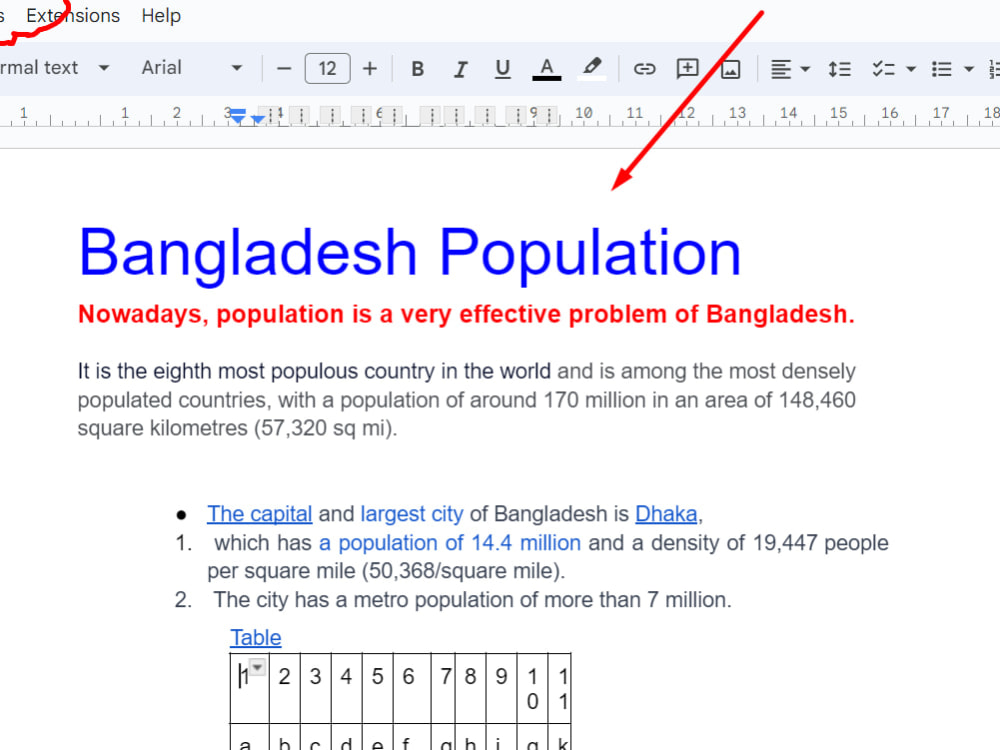Click table cell containing 9
Viewport: 1000px width, 750px height.
point(501,688)
